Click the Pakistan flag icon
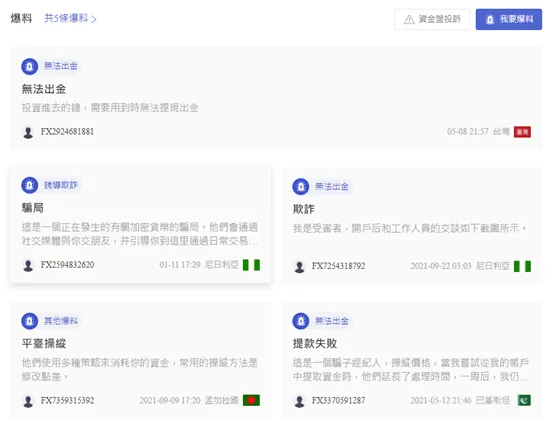The height and width of the screenshot is (429, 554). tap(524, 400)
